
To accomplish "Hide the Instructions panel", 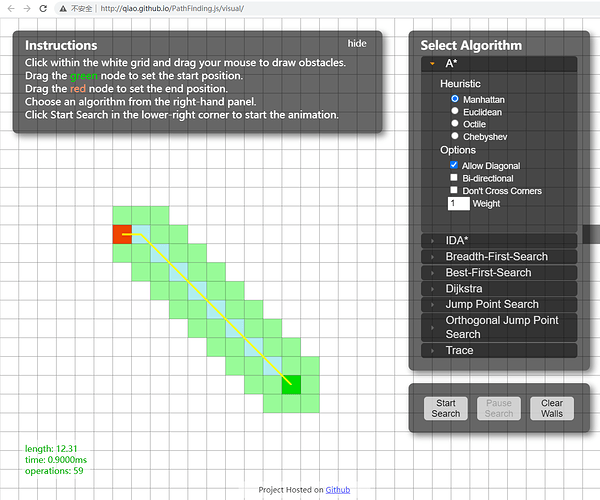I will click(x=357, y=44).
